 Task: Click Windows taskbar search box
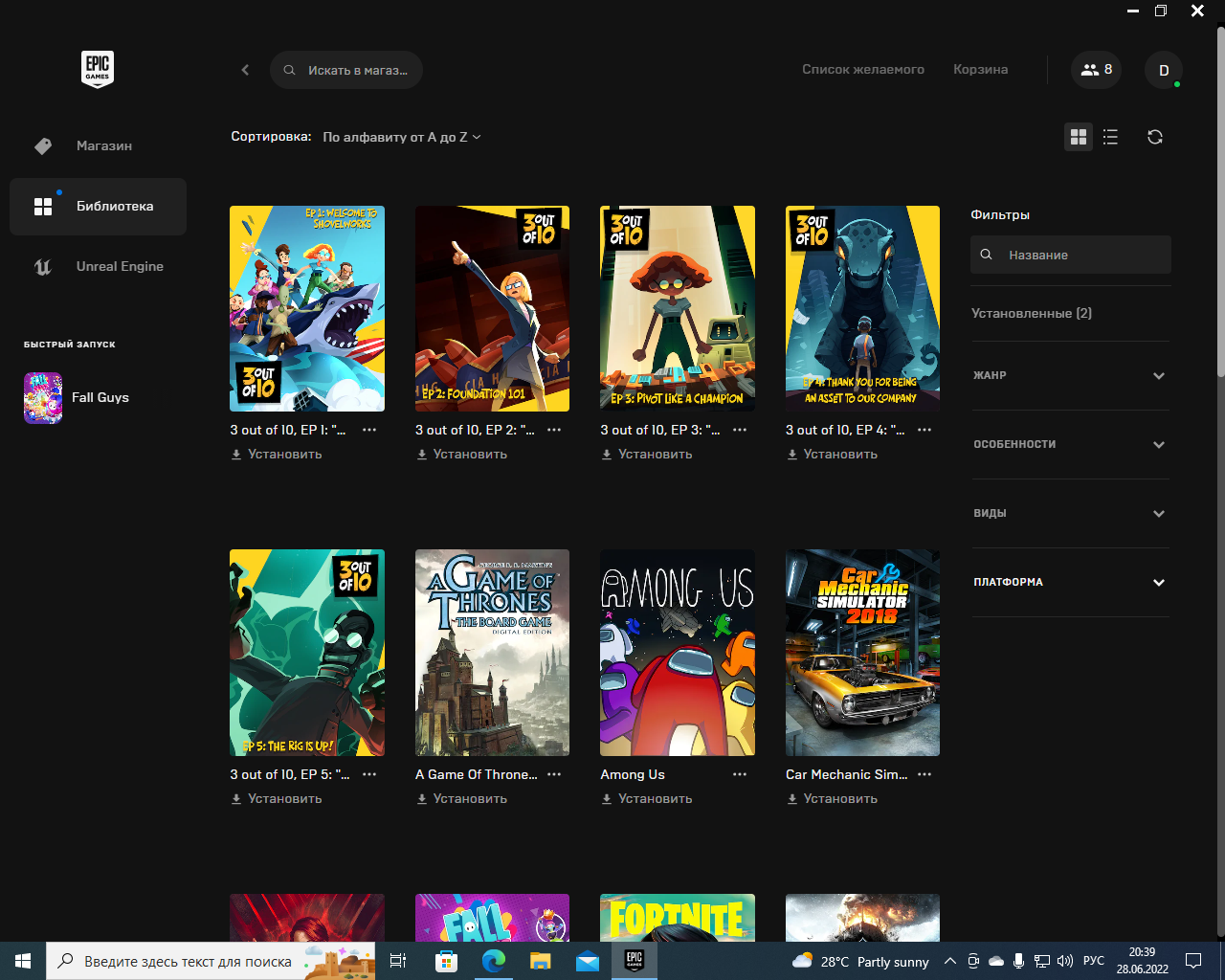212,961
